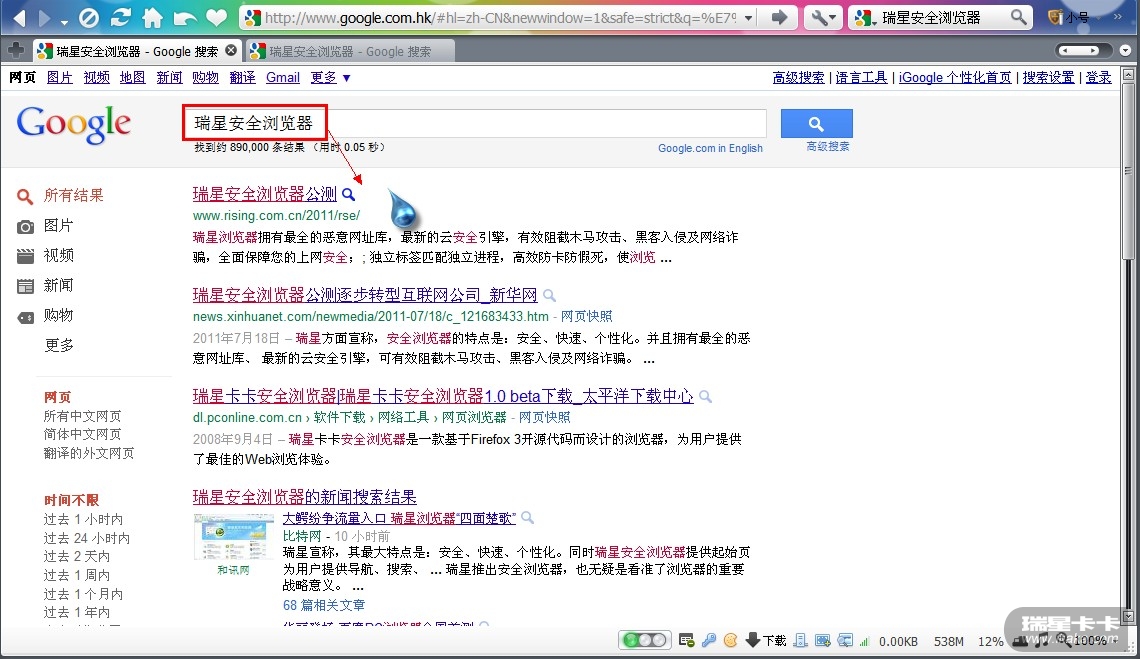Open the 68 篇相关文章 link
The image size is (1140, 659).
[324, 605]
